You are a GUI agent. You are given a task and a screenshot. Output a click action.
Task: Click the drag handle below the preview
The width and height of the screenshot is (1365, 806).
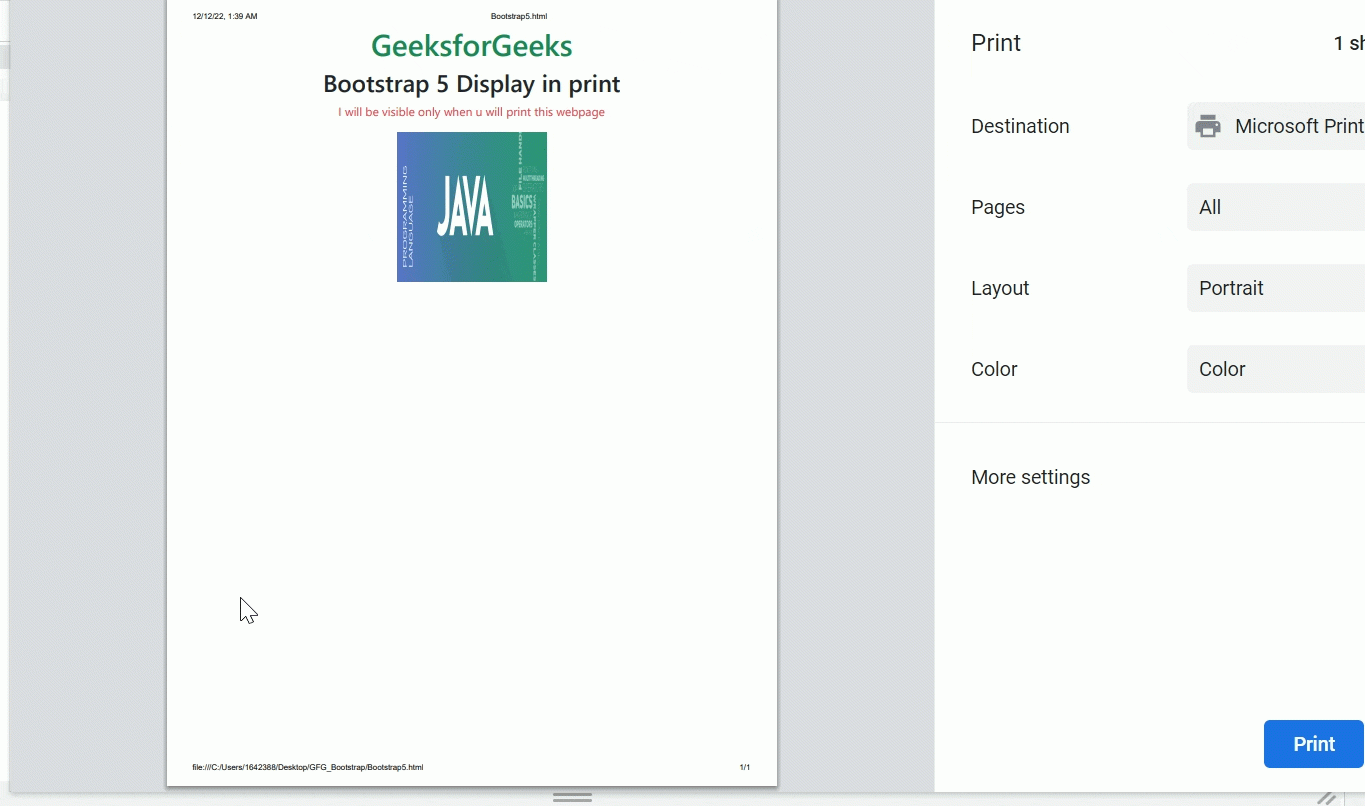coord(572,796)
